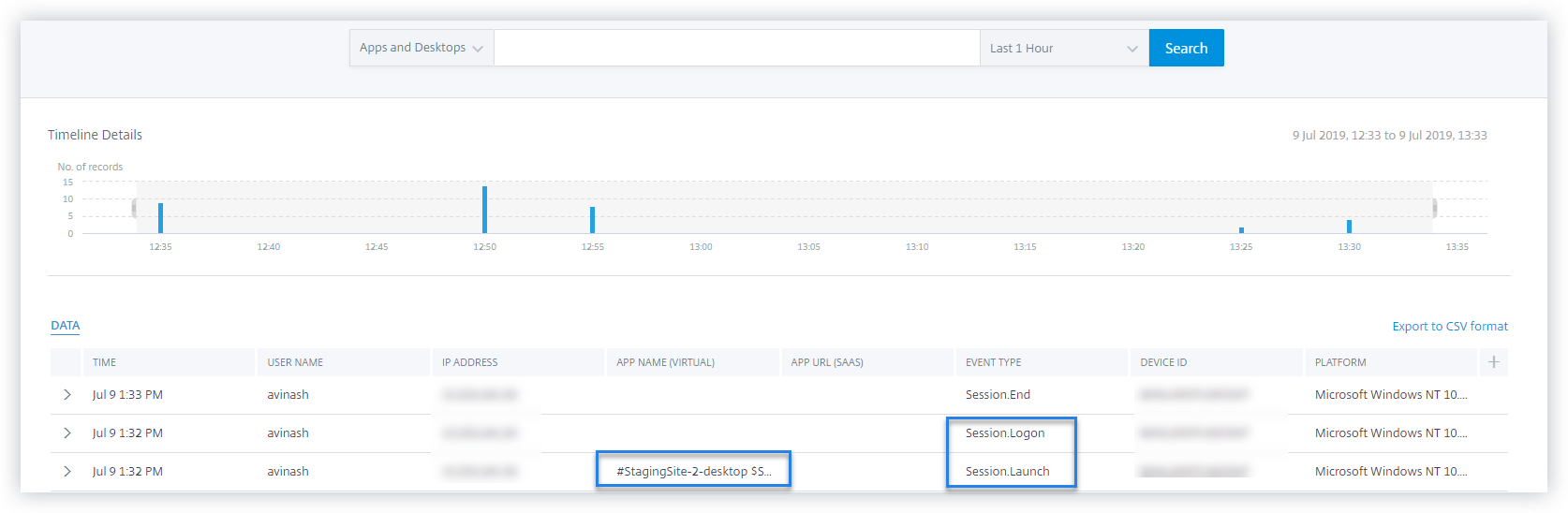The width and height of the screenshot is (1568, 513).
Task: Click the PLATFORM column header
Action: point(1390,362)
